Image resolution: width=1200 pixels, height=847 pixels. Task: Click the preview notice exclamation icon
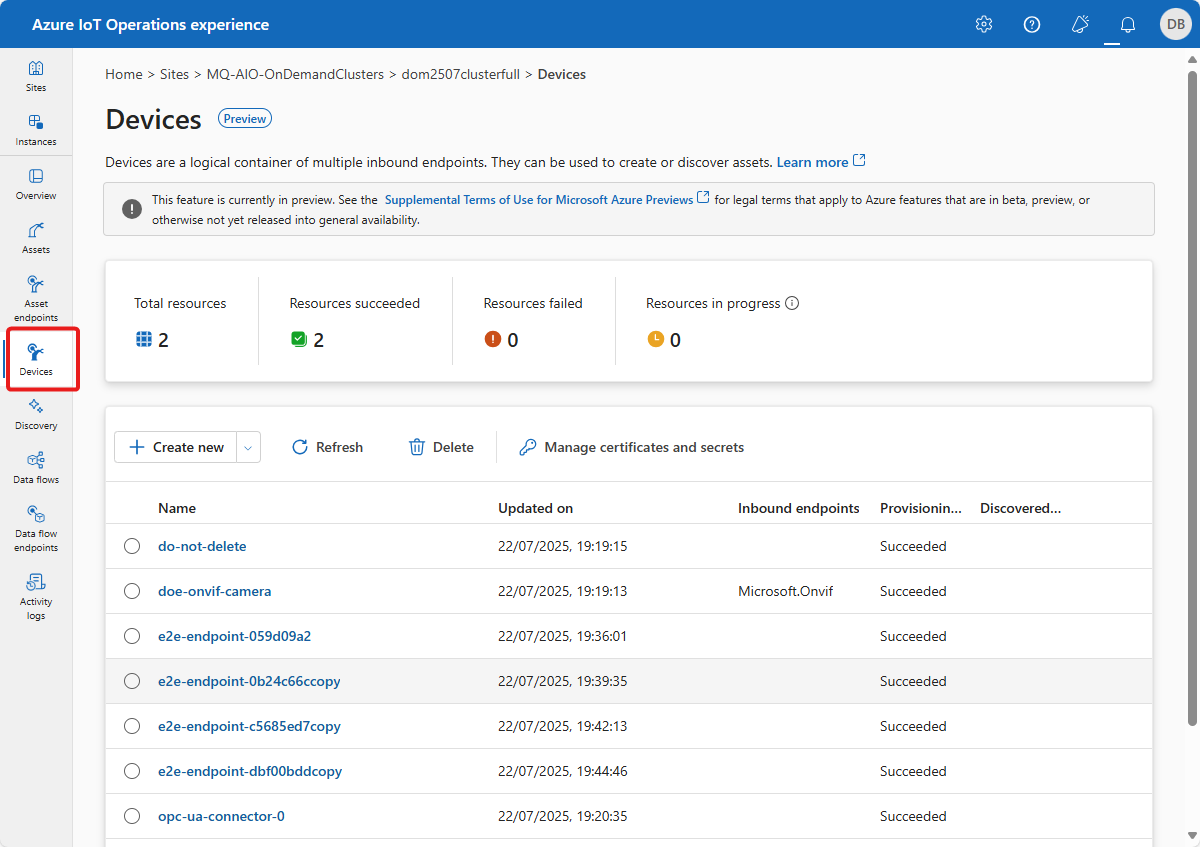tap(132, 209)
